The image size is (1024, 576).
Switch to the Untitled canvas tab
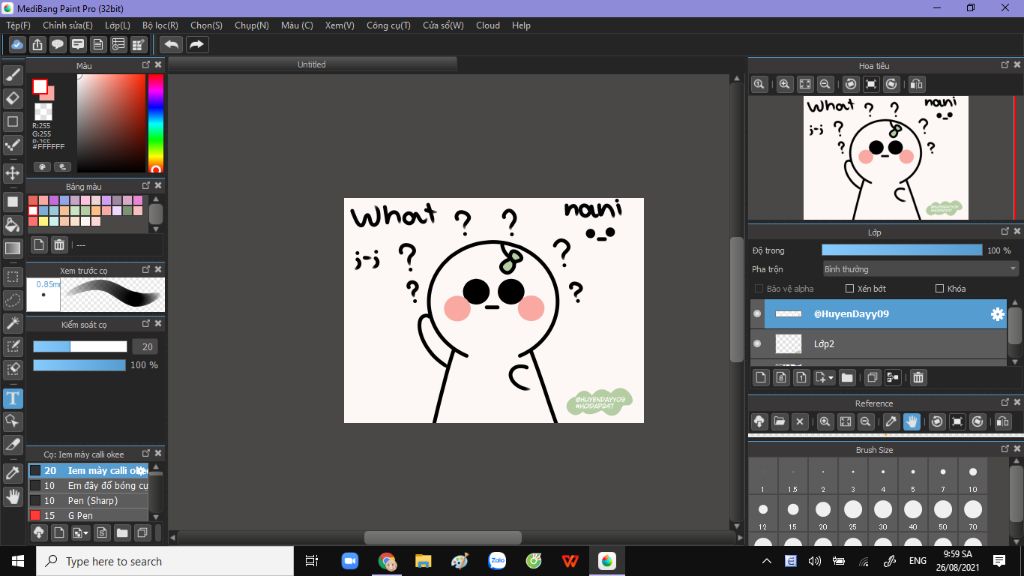pos(312,65)
